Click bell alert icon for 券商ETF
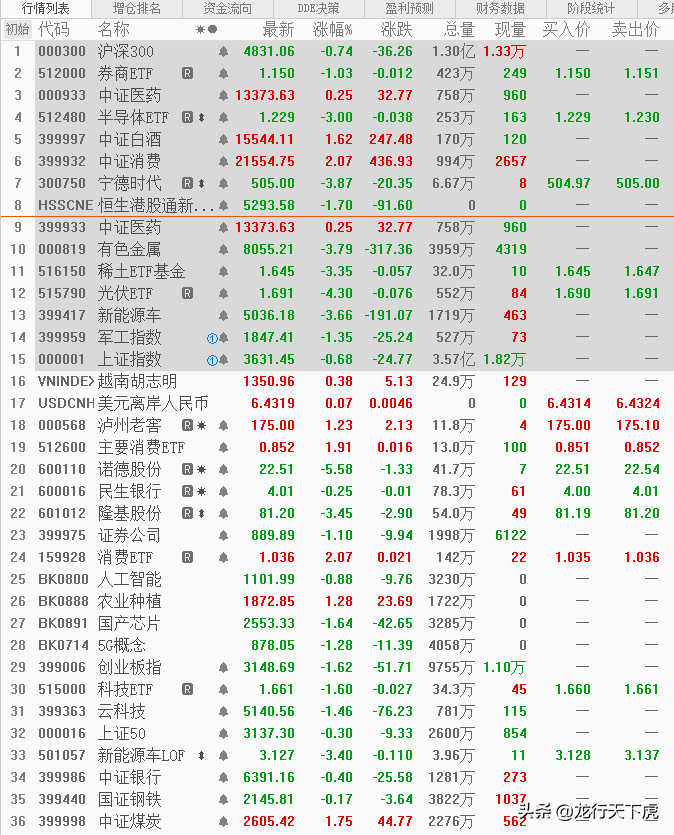Screen dimensions: 674x835 click(x=224, y=73)
